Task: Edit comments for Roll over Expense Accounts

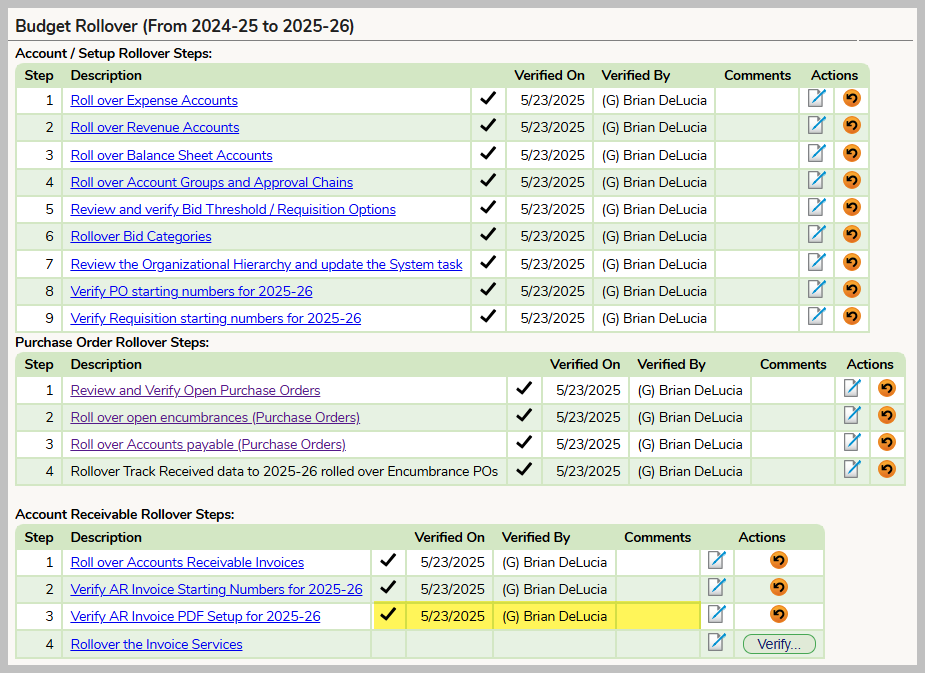Action: 816,99
